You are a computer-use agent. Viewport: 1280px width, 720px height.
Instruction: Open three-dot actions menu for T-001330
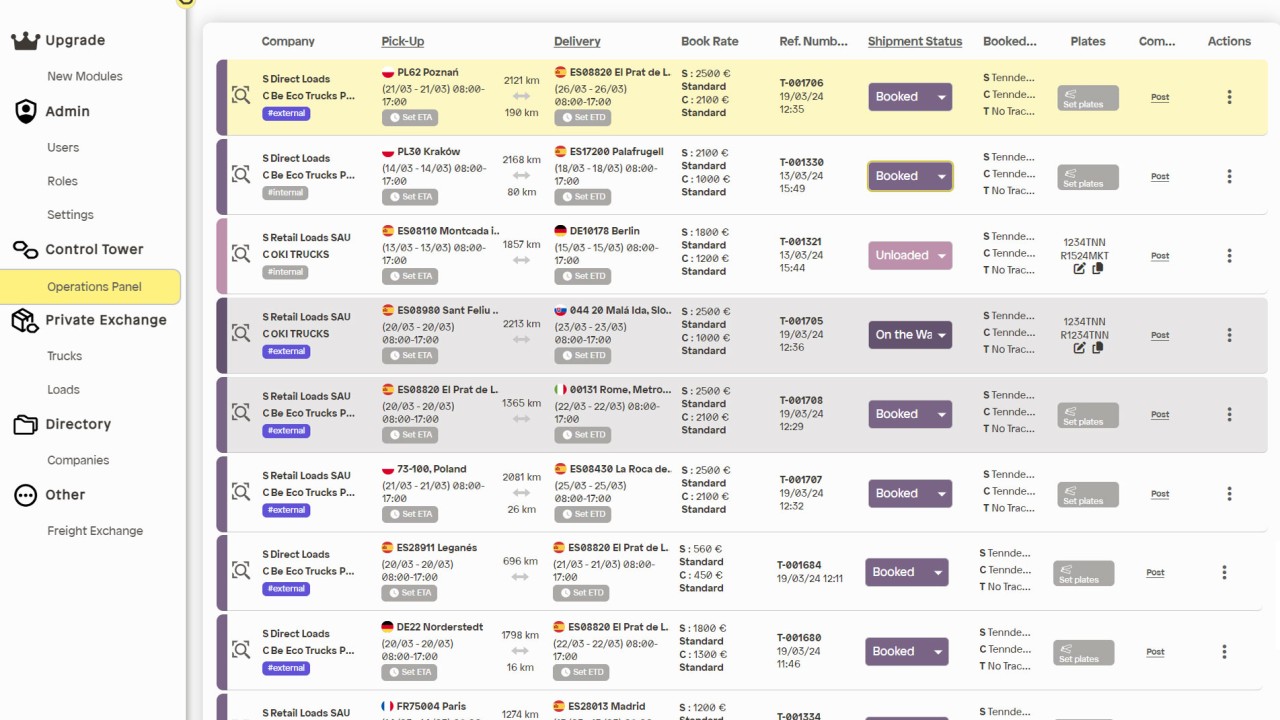pyautogui.click(x=1229, y=177)
